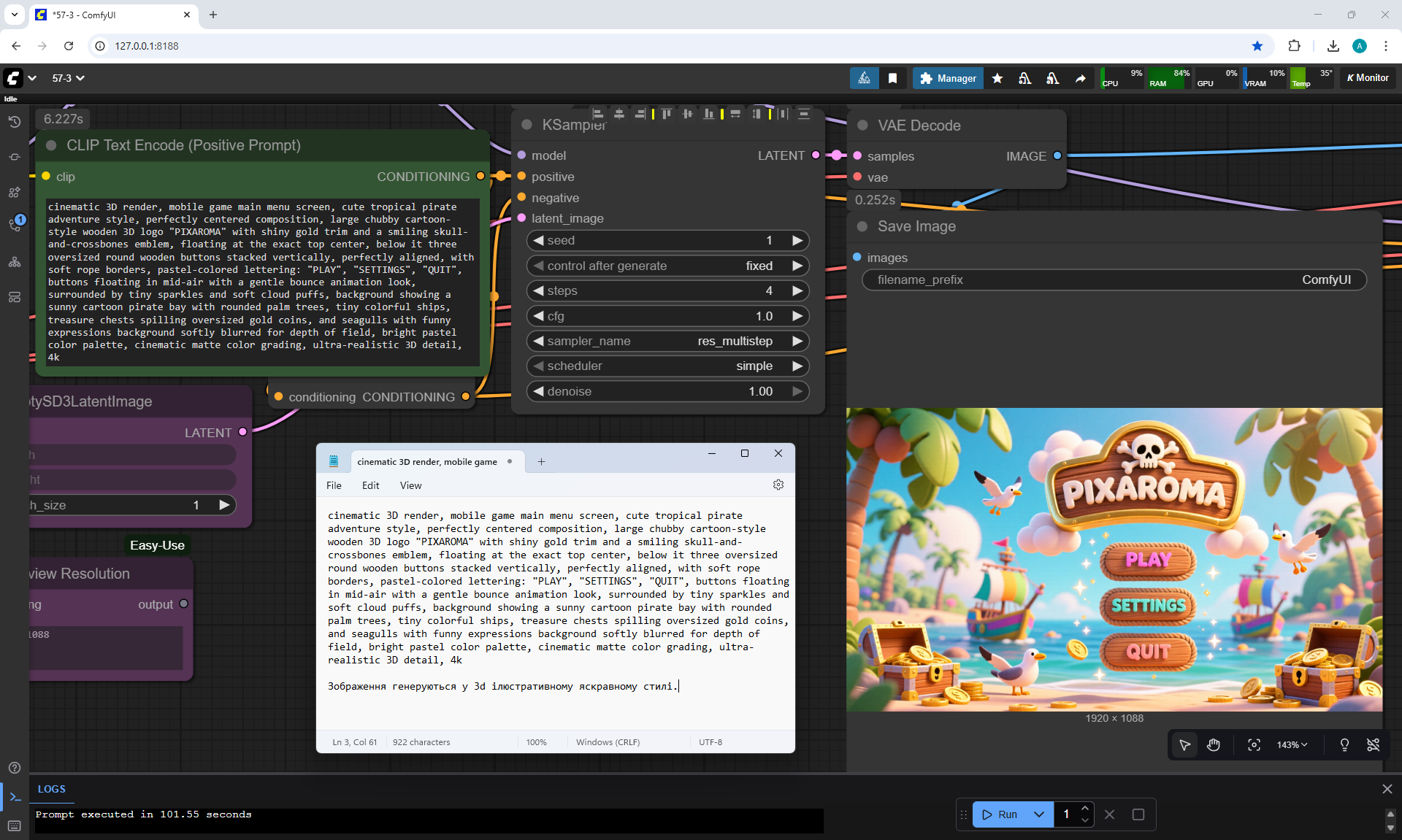Open the Notepad View menu

[x=410, y=485]
